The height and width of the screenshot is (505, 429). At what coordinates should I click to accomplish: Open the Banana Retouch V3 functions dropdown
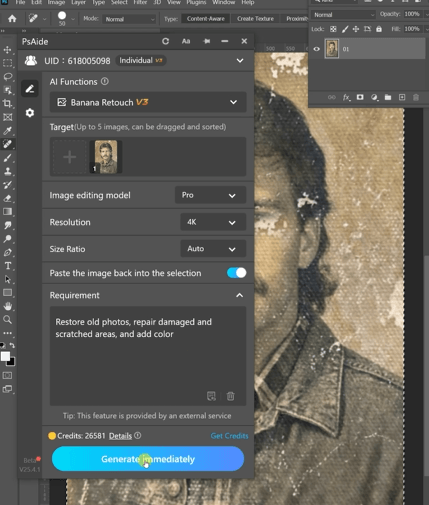coord(148,102)
